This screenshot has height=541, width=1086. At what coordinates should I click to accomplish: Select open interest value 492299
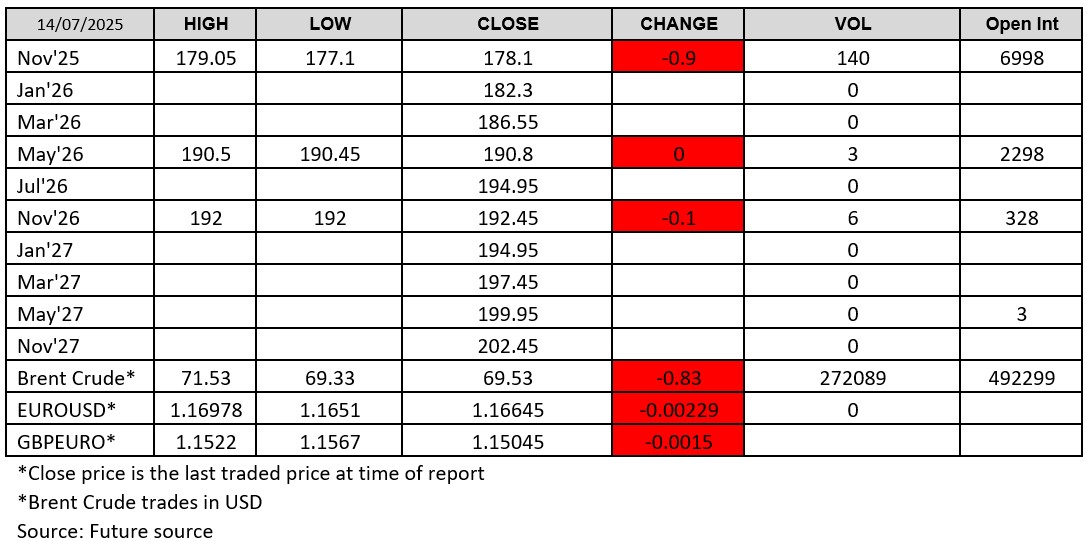pos(1022,378)
